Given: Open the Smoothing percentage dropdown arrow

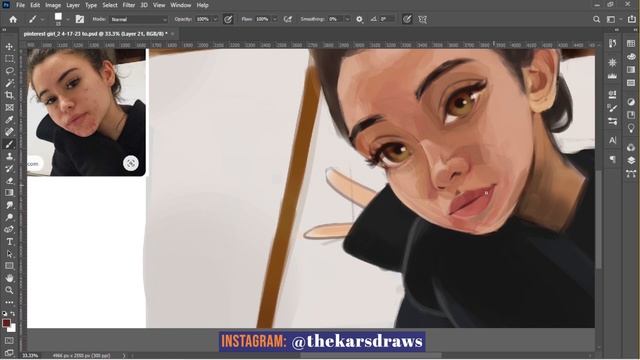Looking at the screenshot, I should click(347, 19).
